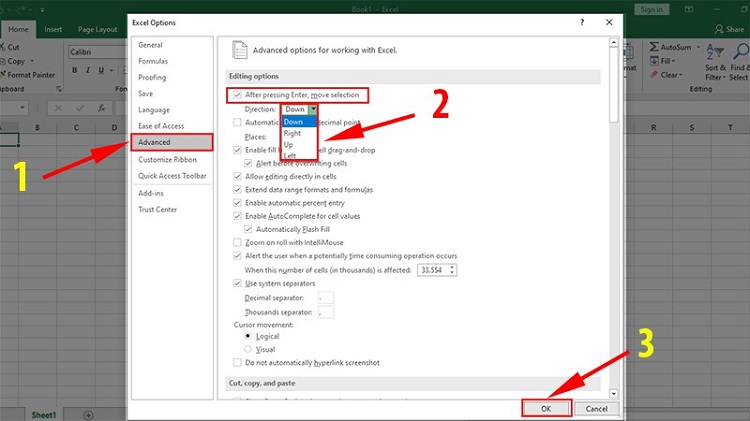Screen dimensions: 750x421
Task: Close the Excel Options dialog
Action: (609, 22)
